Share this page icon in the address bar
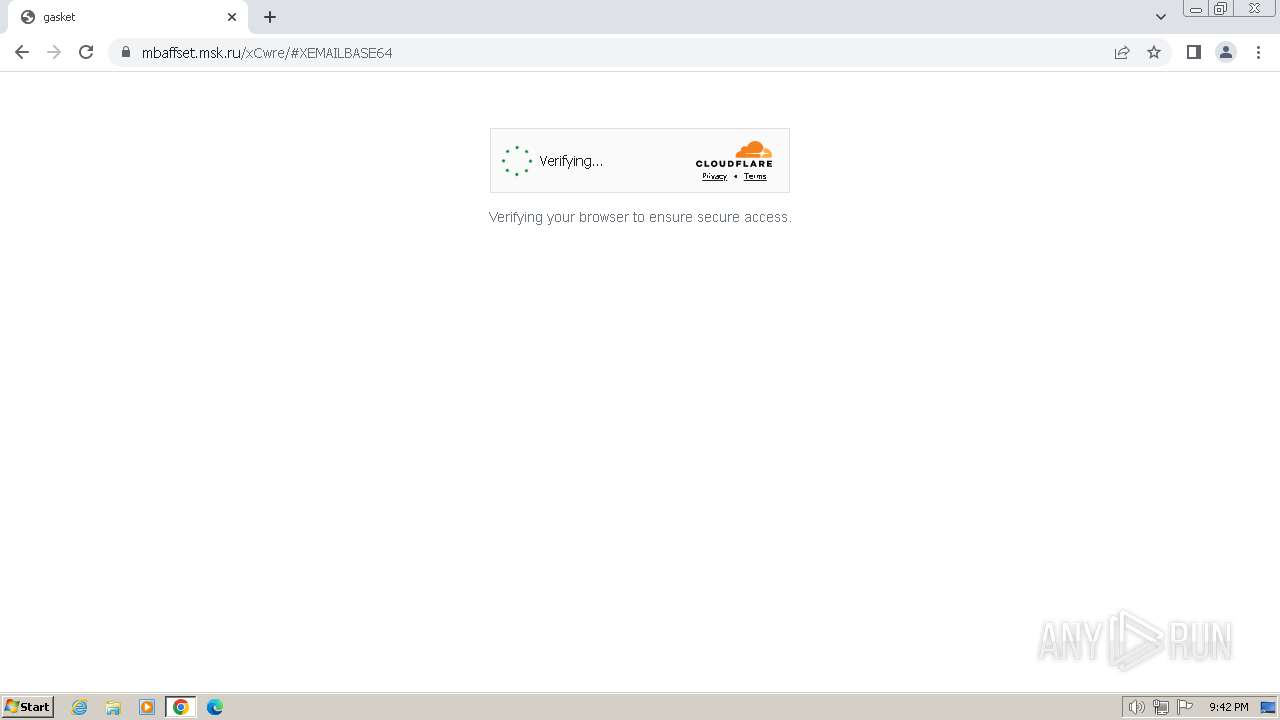This screenshot has width=1280, height=720. 1122,52
